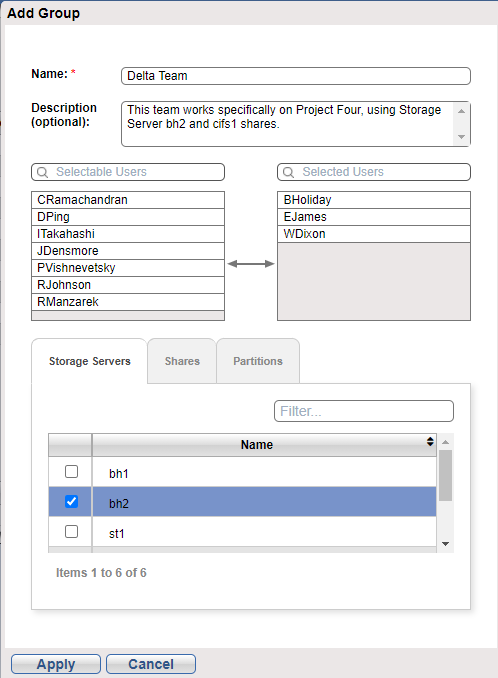Click the double-headed transfer arrow between user lists
Screen dimensions: 498x678
[251, 264]
